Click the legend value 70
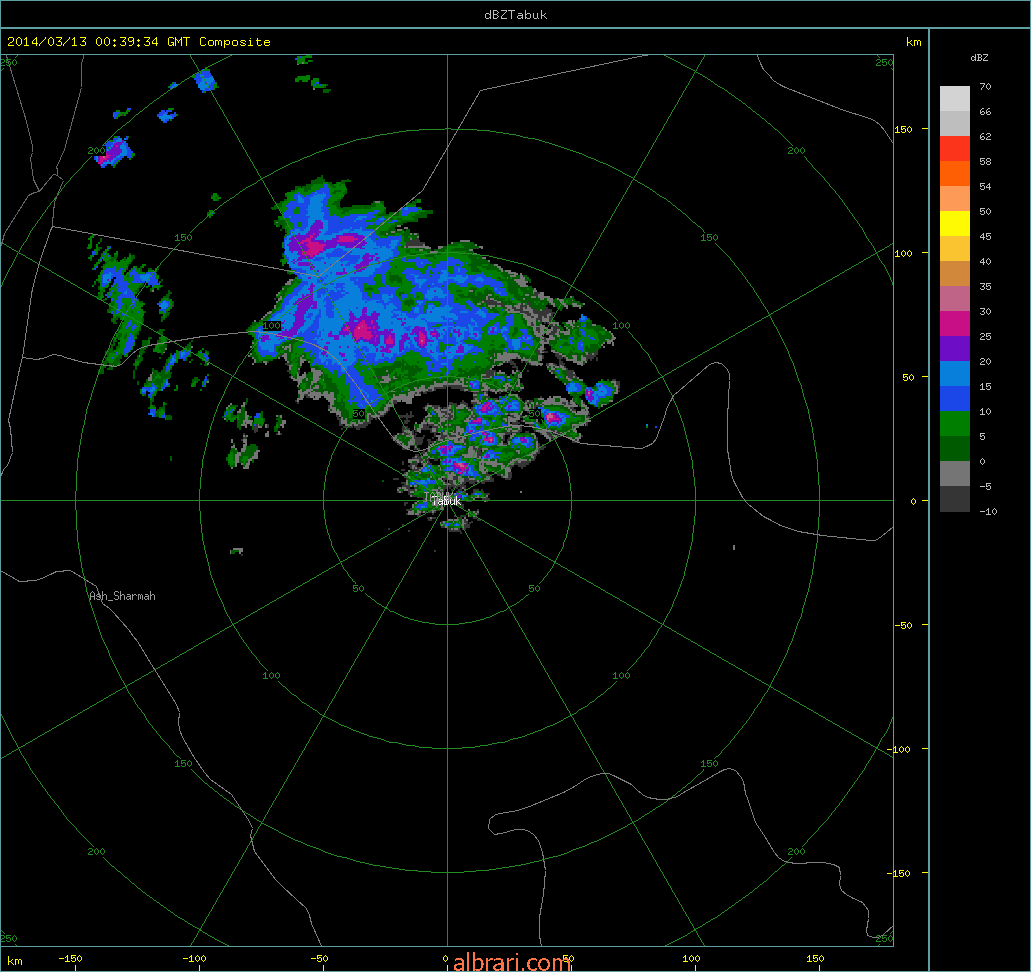The width and height of the screenshot is (1031, 972). pos(985,86)
